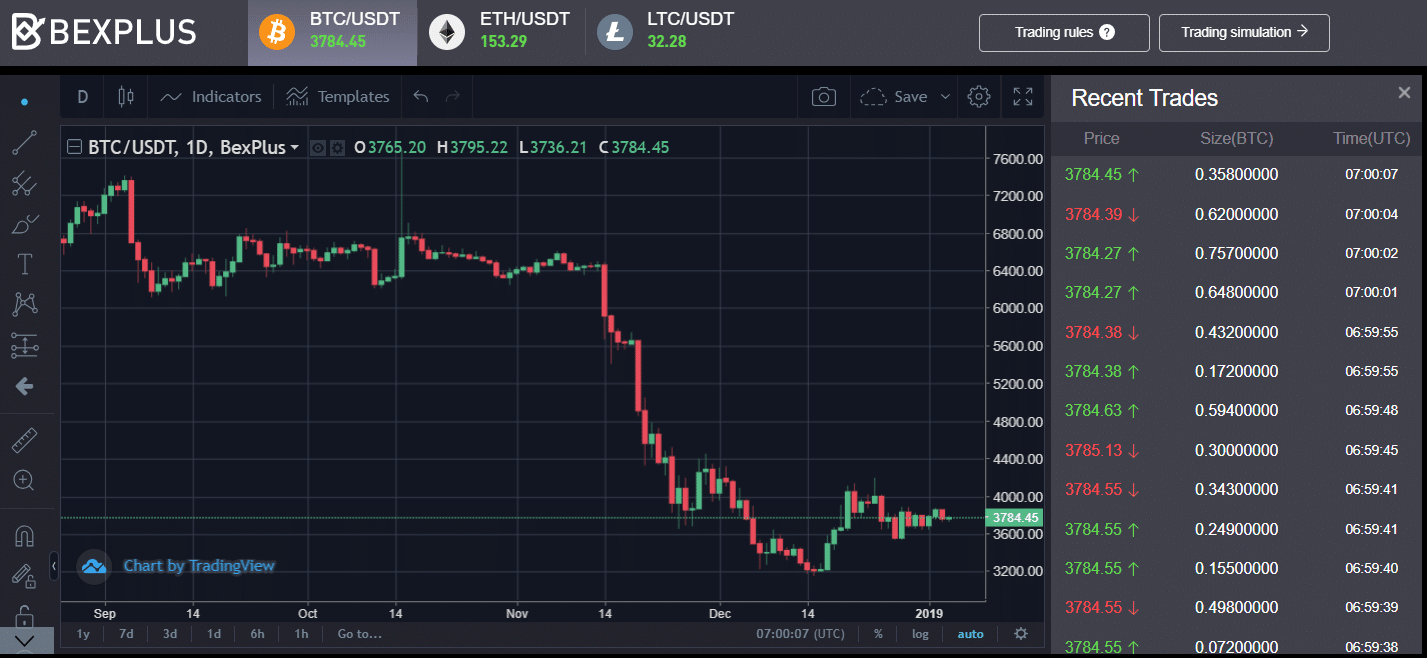Click the Price column header
Viewport: 1427px width, 658px height.
point(1101,139)
